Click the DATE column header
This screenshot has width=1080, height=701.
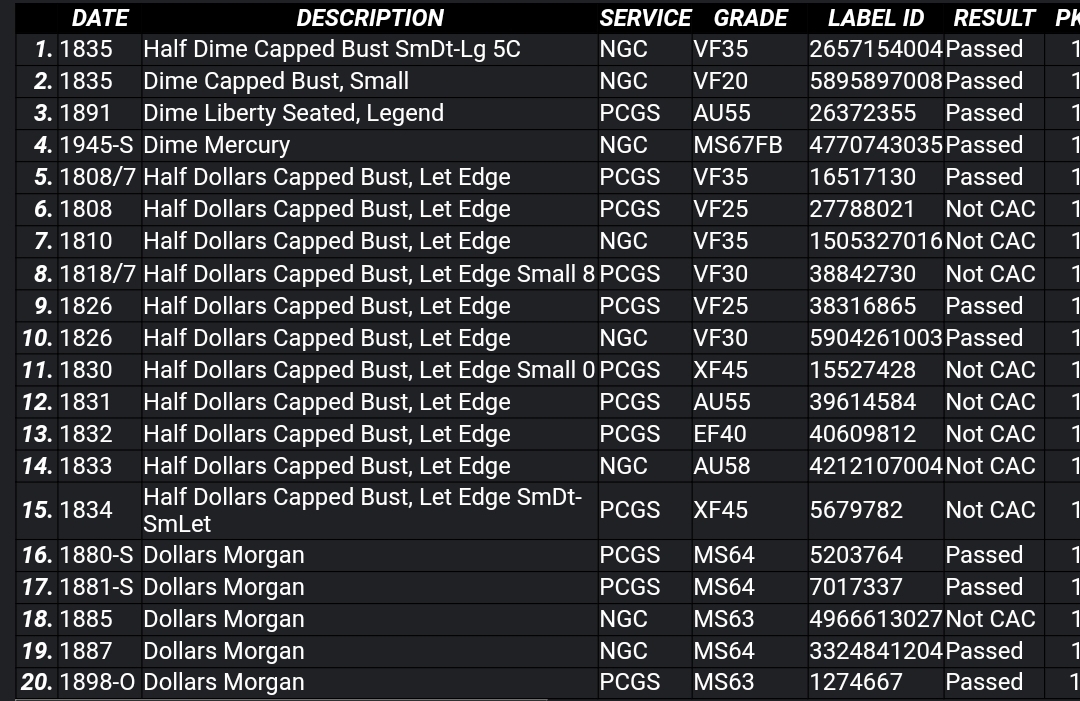click(x=100, y=18)
